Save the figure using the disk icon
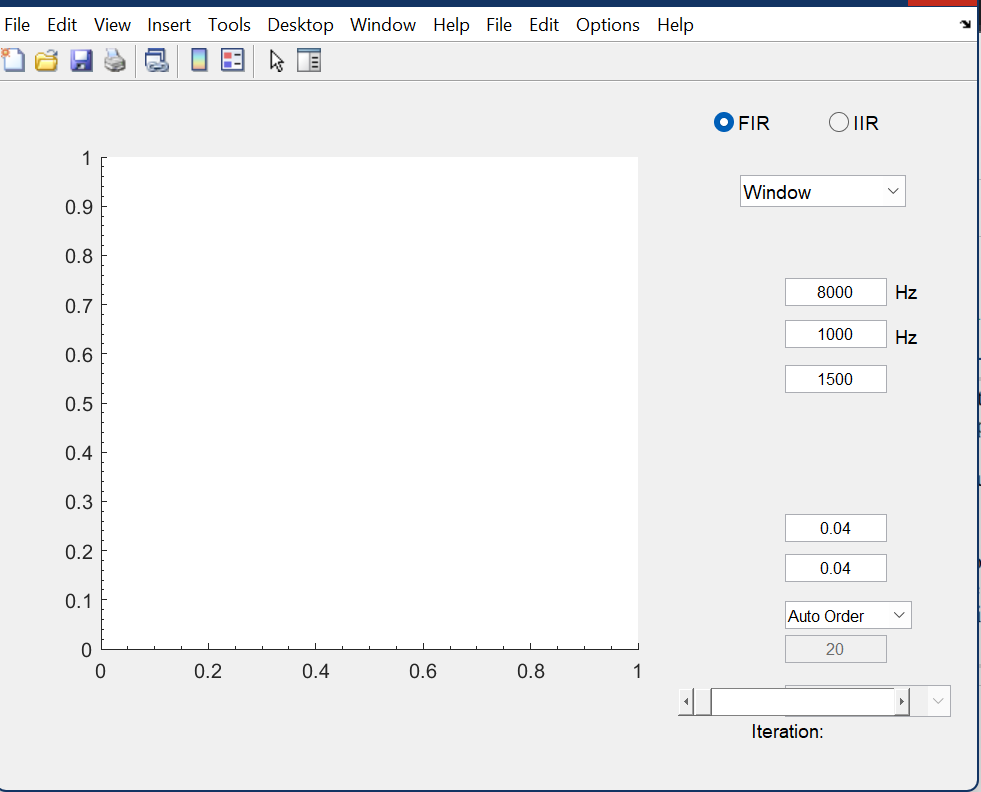Screen dimensions: 981x792 pos(81,60)
